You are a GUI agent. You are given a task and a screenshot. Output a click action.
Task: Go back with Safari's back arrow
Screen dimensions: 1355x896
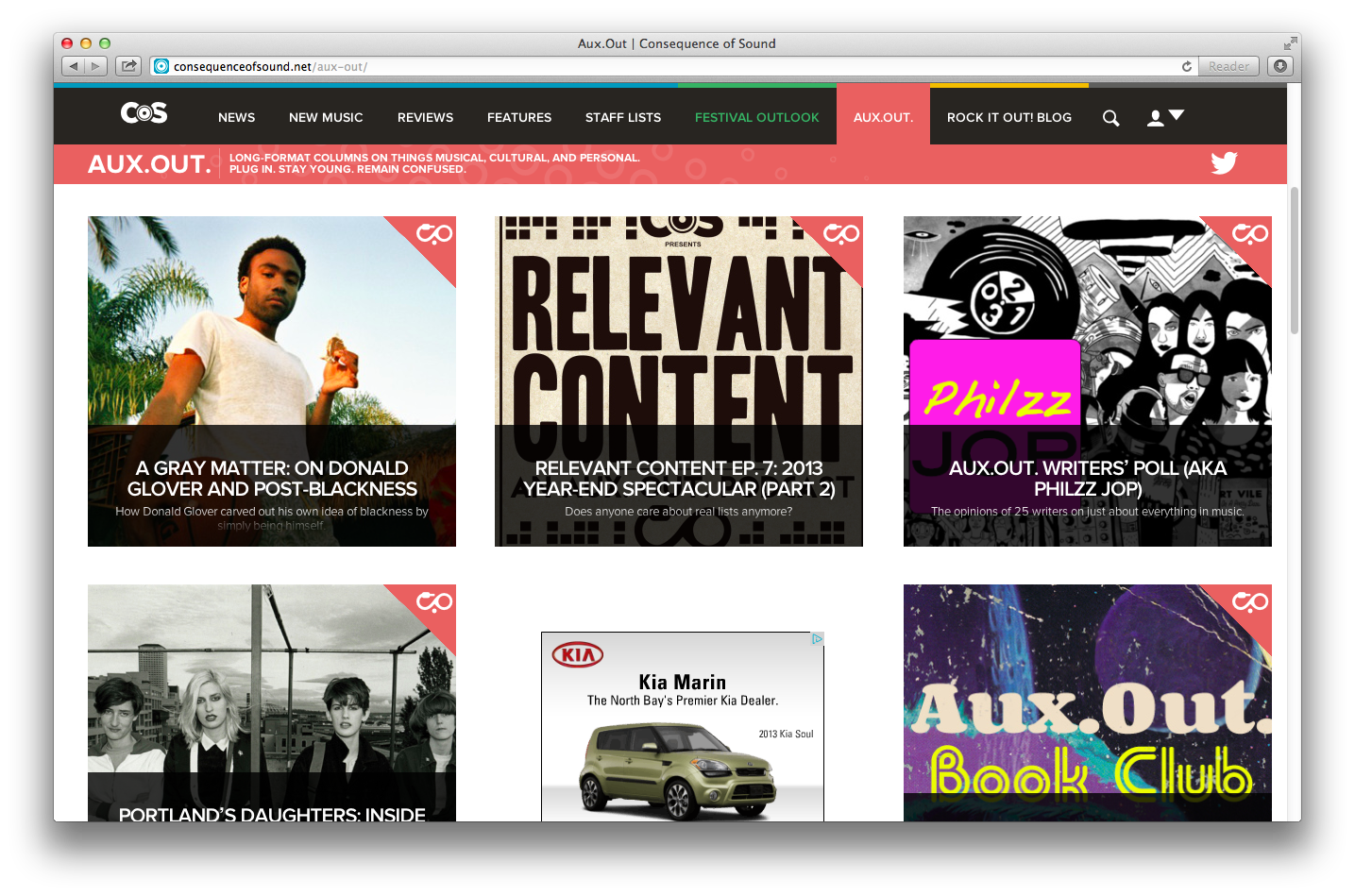pos(74,66)
